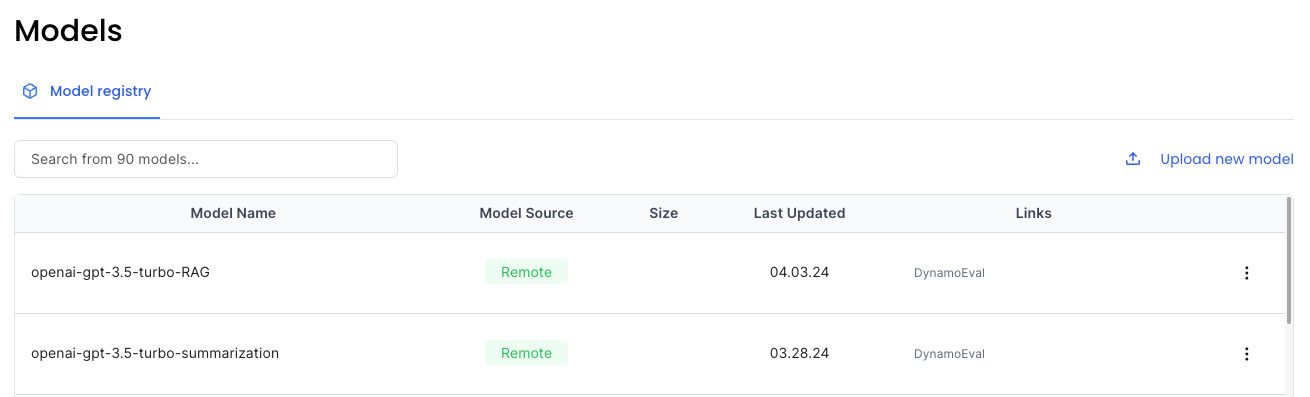Open DynamoEval link for turbo-RAG model

tap(949, 273)
